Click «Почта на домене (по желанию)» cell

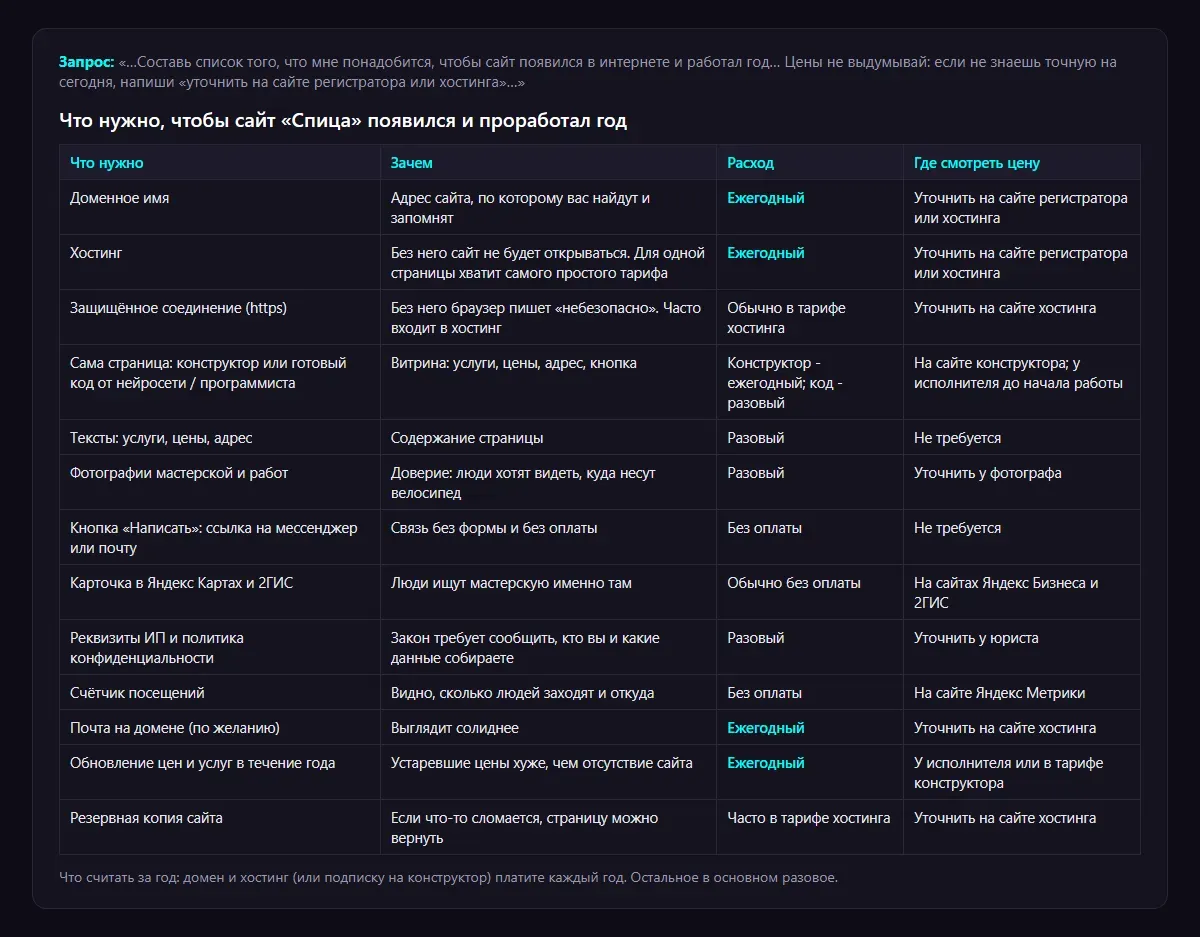[220, 728]
